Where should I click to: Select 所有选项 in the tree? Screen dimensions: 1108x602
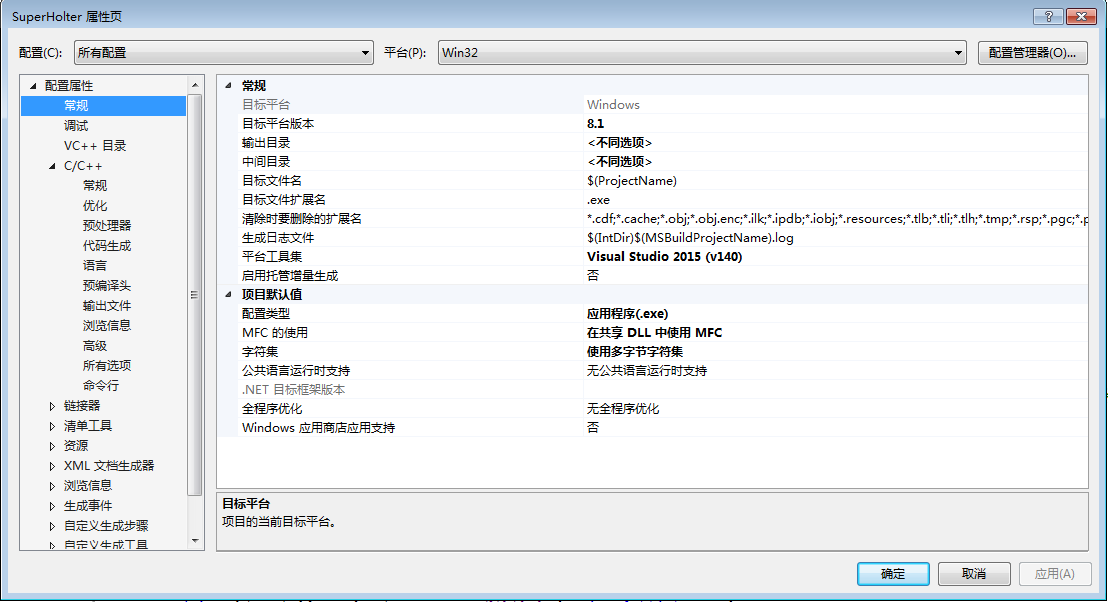tap(107, 366)
